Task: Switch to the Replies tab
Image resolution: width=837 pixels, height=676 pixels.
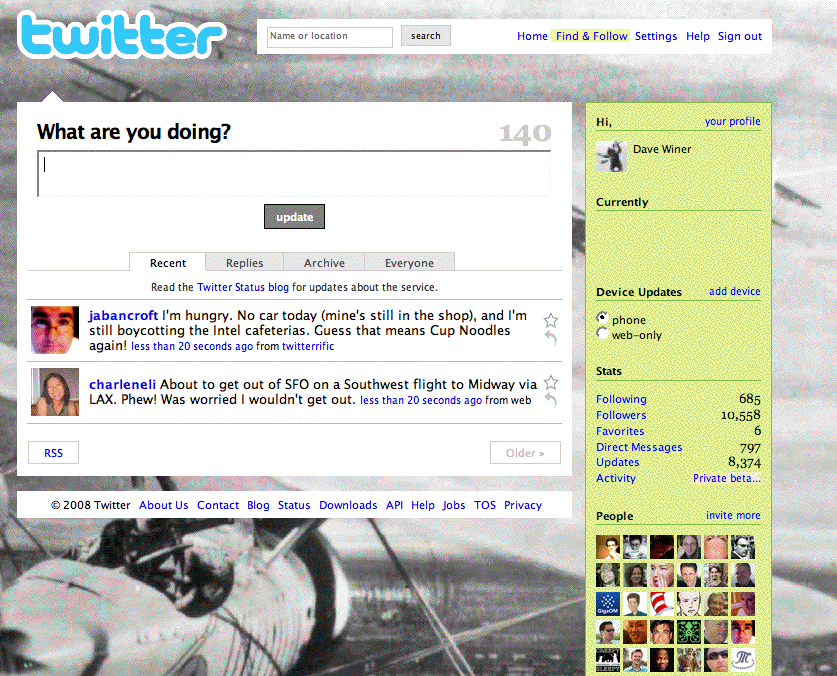Action: pos(244,263)
